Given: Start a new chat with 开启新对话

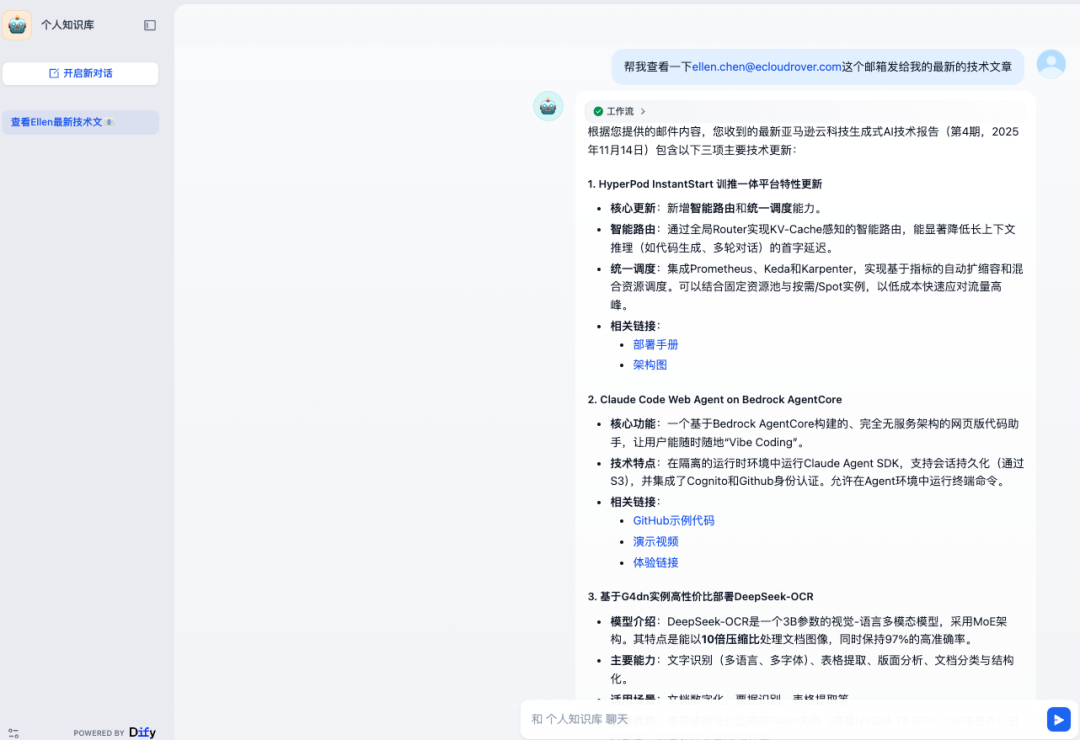Looking at the screenshot, I should point(80,73).
